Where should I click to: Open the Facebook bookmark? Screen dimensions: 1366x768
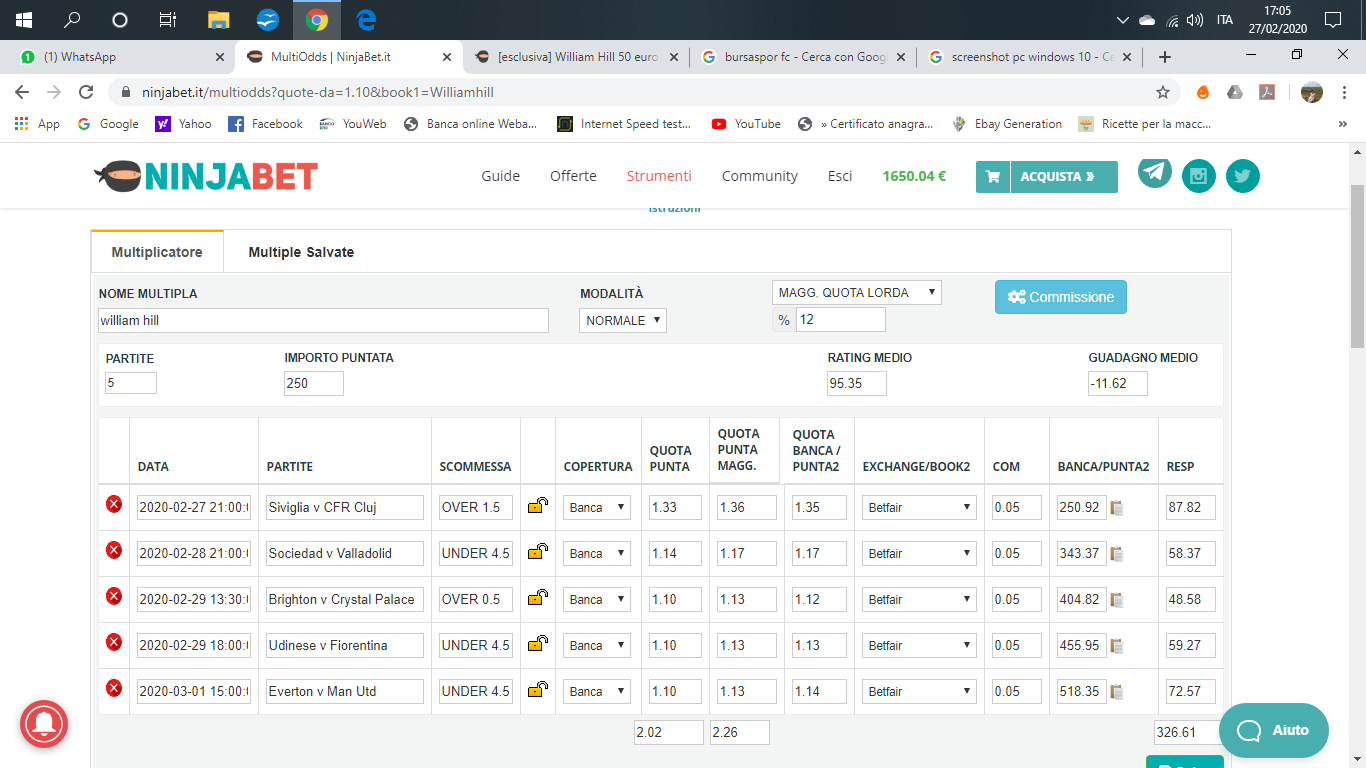265,124
